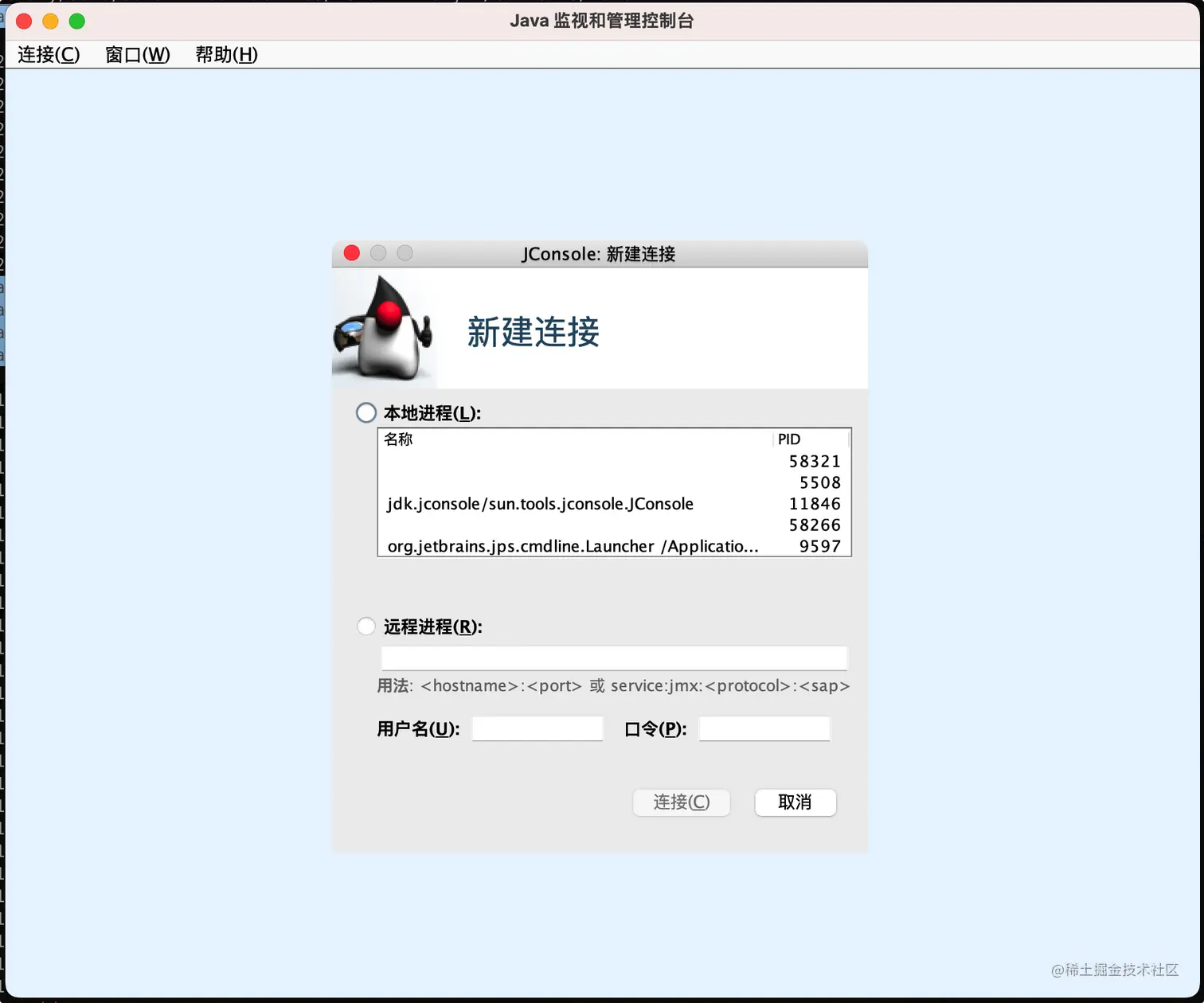Open the 帮助(H) menu
The image size is (1204, 1003).
(x=227, y=54)
